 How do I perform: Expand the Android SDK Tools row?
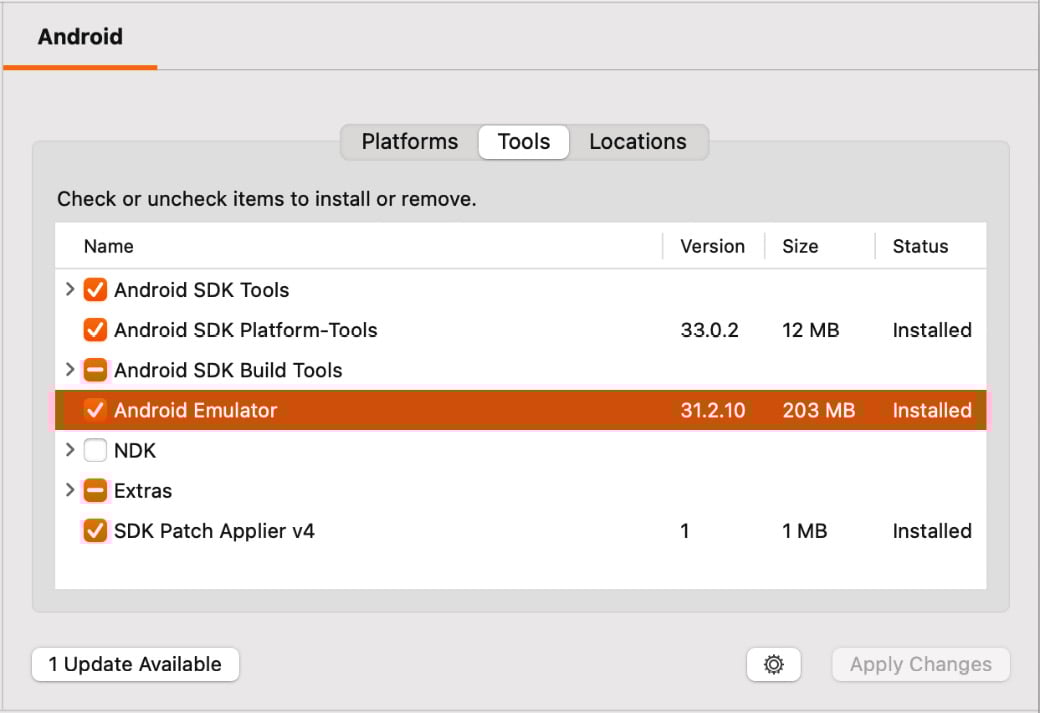pos(70,289)
